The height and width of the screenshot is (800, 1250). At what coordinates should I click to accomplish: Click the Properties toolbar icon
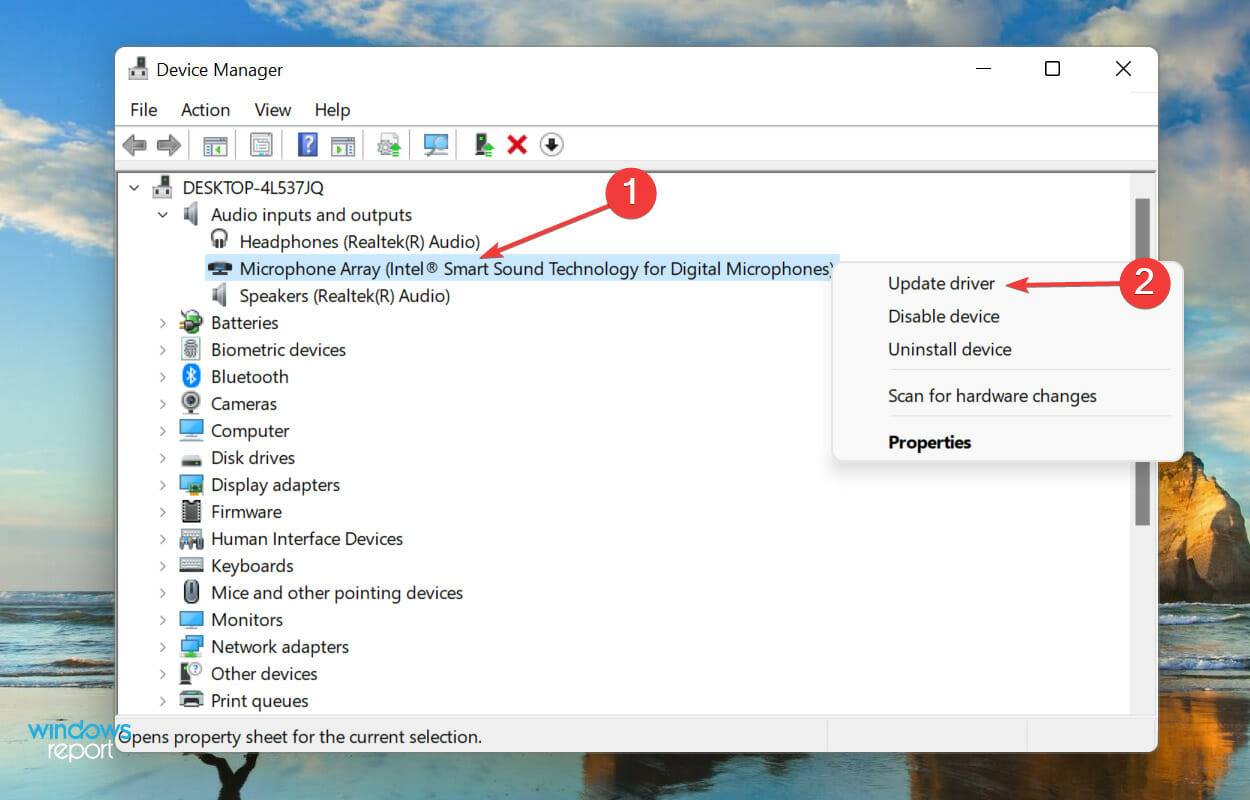(x=261, y=145)
